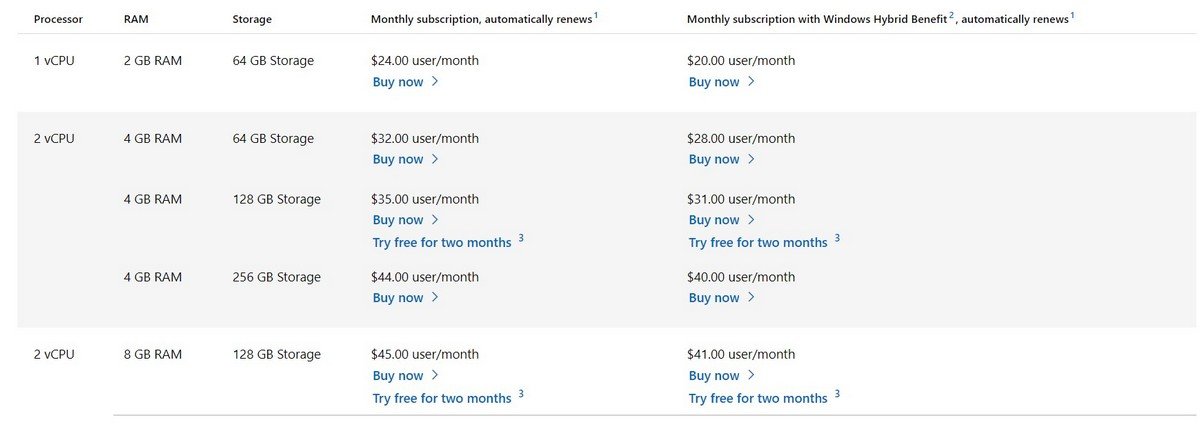1200x425 pixels.
Task: Click the chevron arrow beside $24.00 Buy now
Action: [x=435, y=82]
